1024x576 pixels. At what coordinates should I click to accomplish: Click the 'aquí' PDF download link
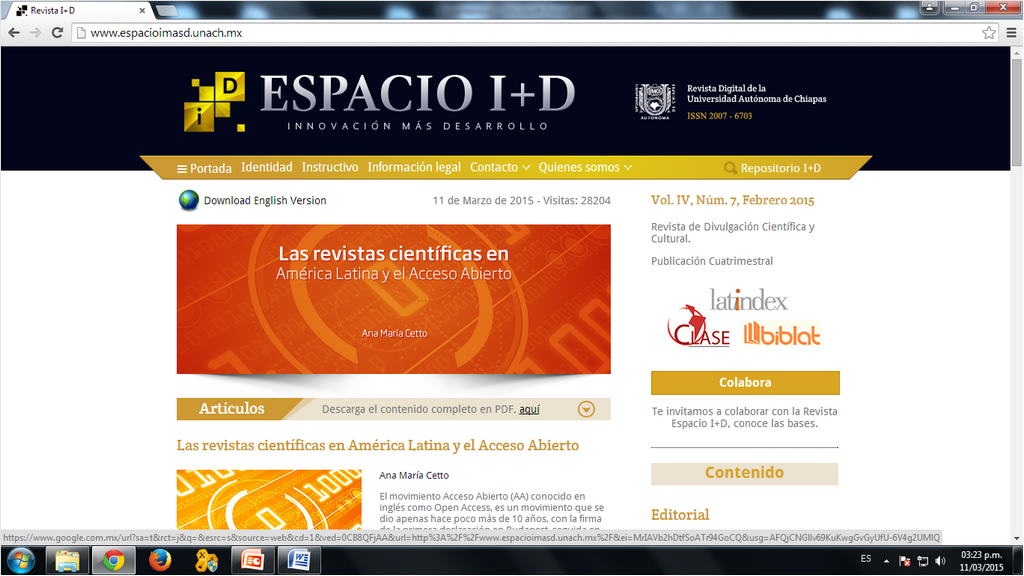point(529,409)
